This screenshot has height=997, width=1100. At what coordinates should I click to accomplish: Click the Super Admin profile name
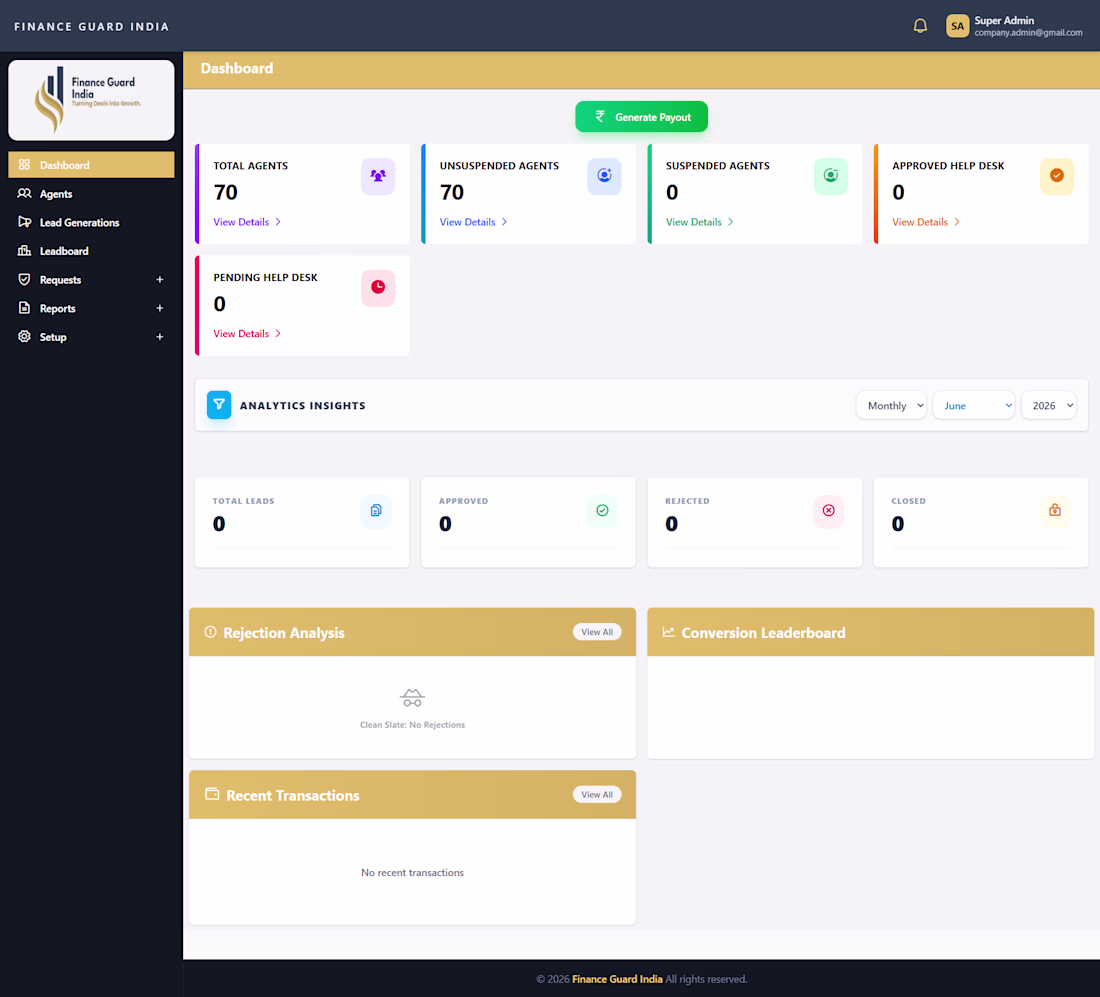(1004, 20)
